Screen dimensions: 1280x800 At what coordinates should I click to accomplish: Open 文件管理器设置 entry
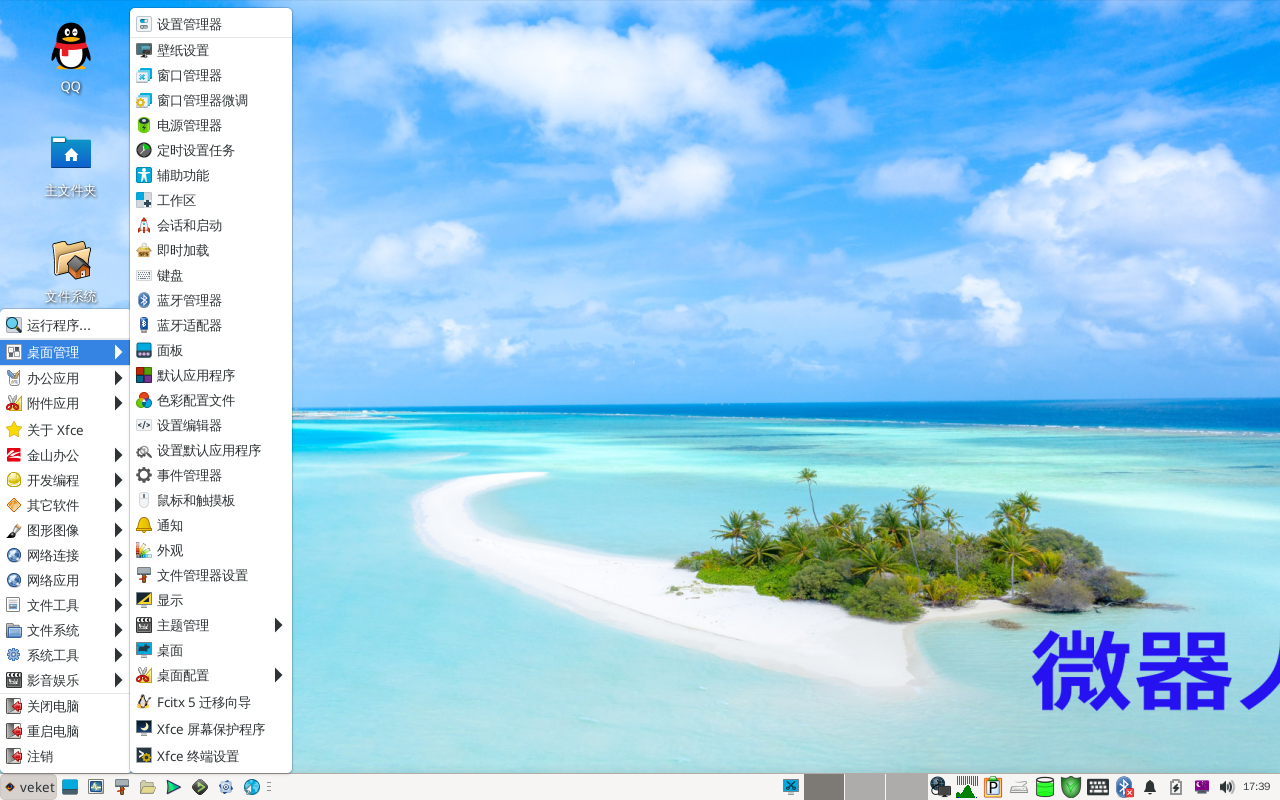pyautogui.click(x=211, y=575)
